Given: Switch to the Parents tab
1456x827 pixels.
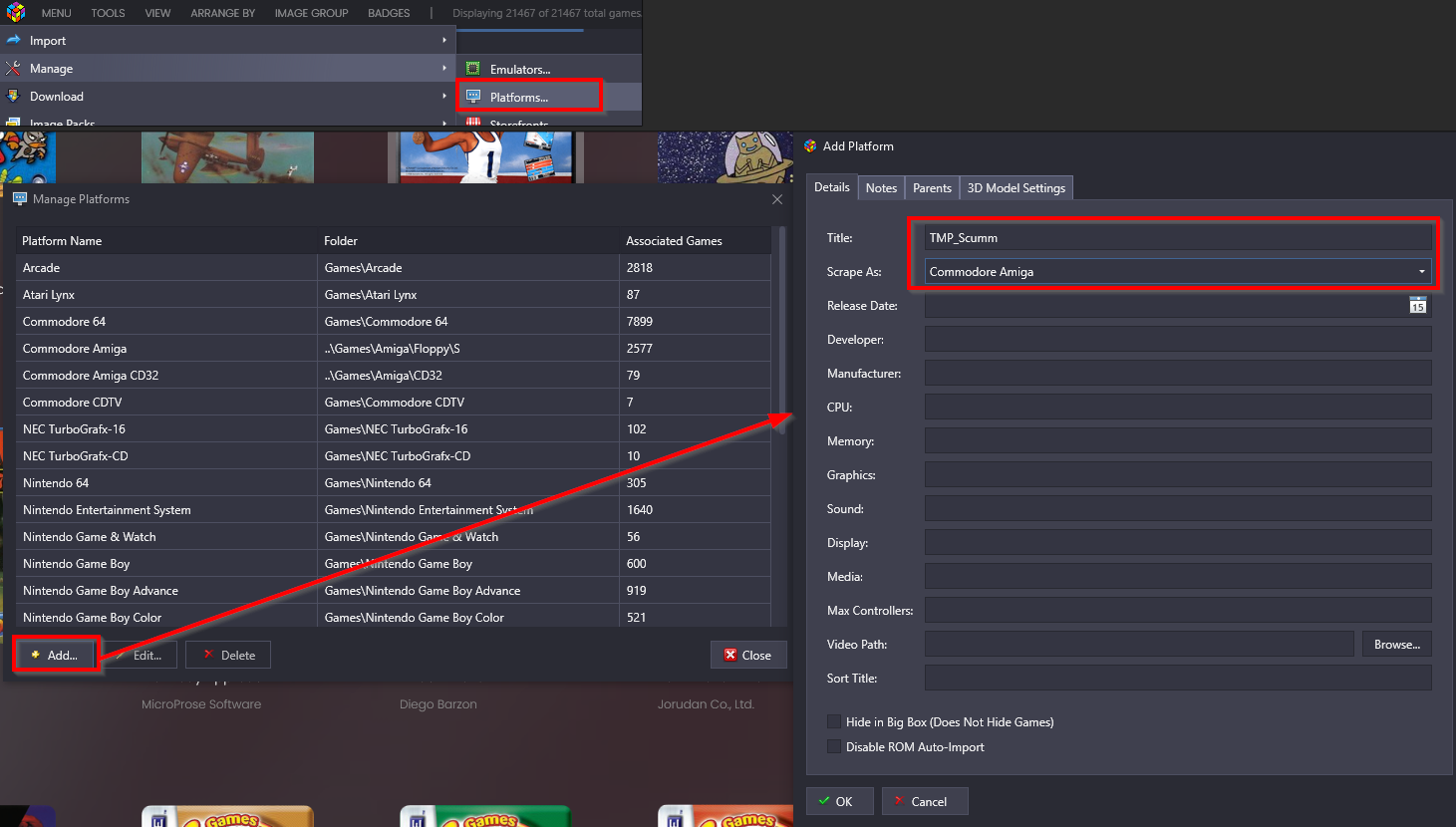Looking at the screenshot, I should click(x=932, y=187).
